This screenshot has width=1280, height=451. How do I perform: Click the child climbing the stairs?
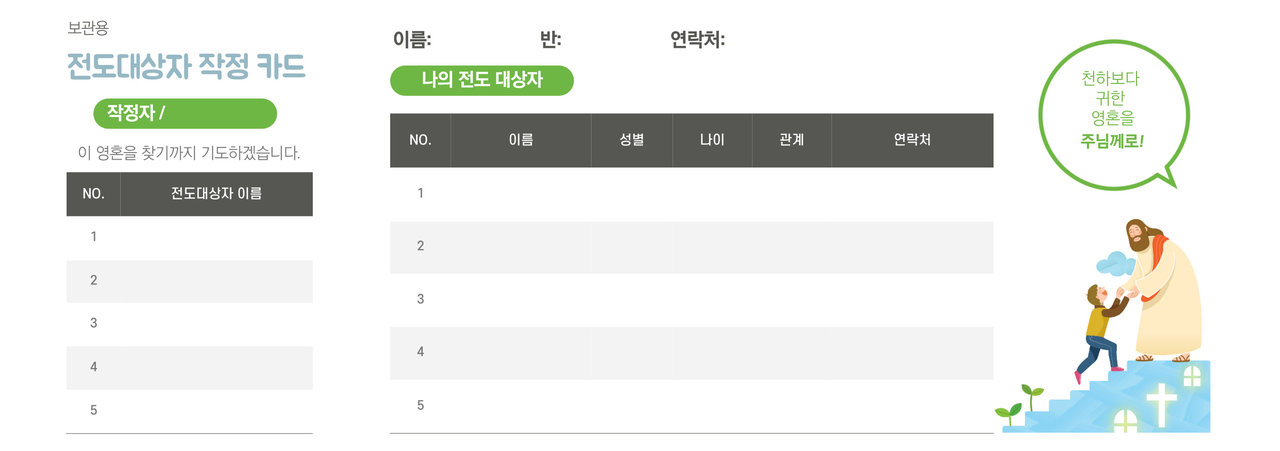pyautogui.click(x=1097, y=330)
